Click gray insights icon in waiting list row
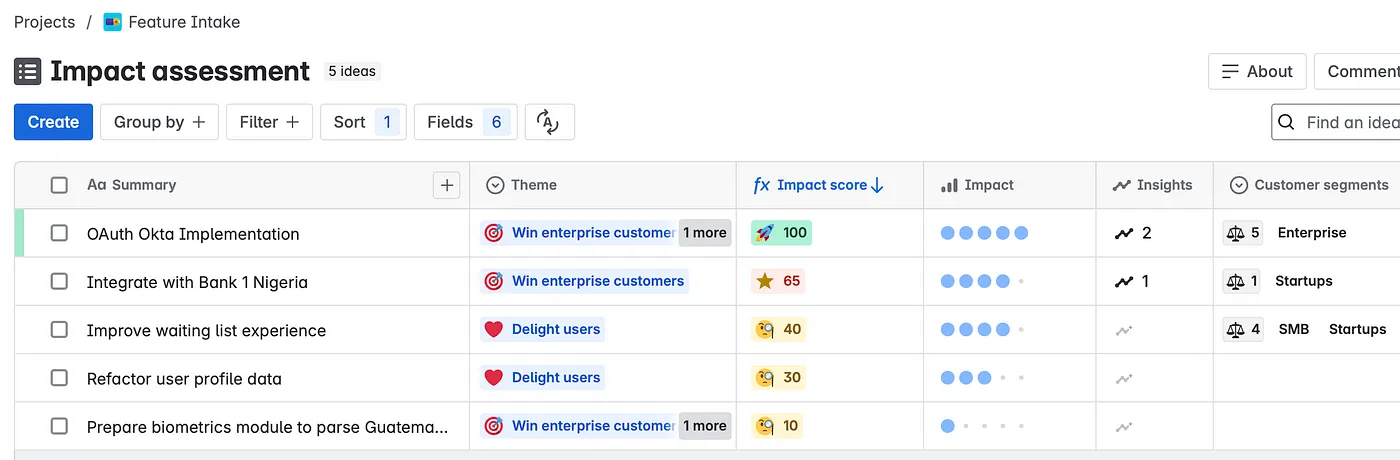This screenshot has width=1400, height=460. tap(1124, 330)
